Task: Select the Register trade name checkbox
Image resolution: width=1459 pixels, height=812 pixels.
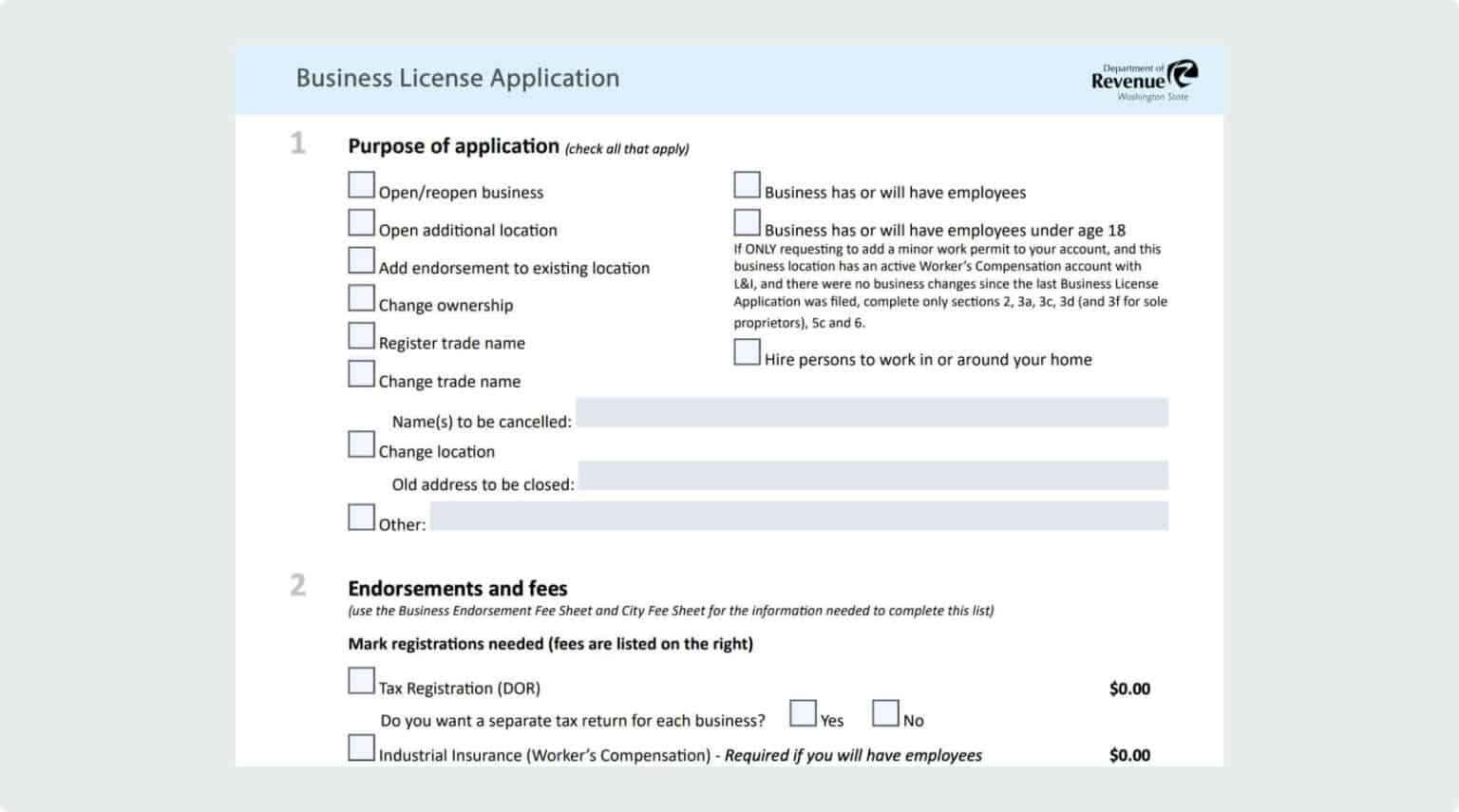Action: (x=361, y=335)
